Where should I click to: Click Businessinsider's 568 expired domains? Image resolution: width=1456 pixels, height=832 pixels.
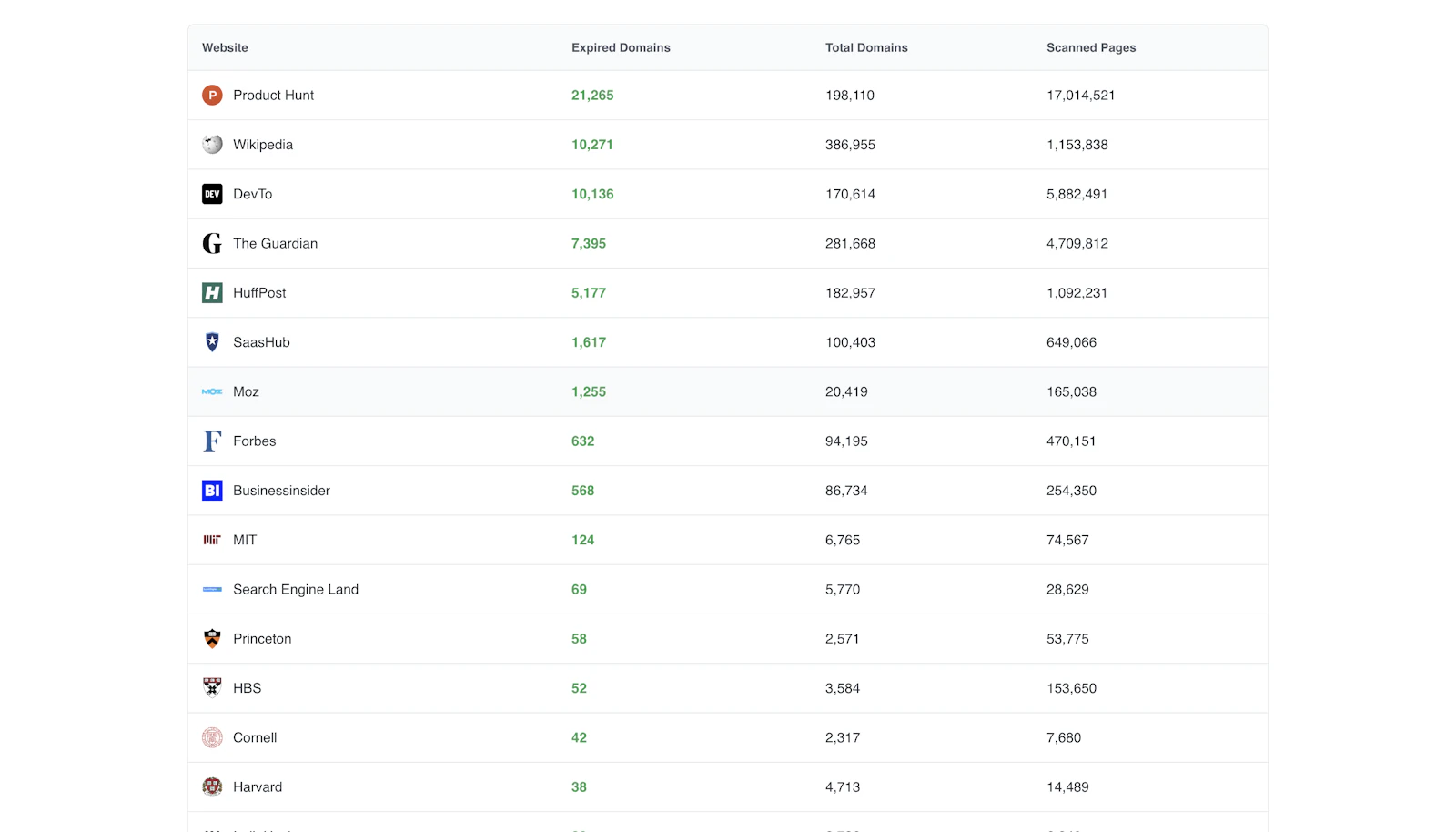[582, 491]
